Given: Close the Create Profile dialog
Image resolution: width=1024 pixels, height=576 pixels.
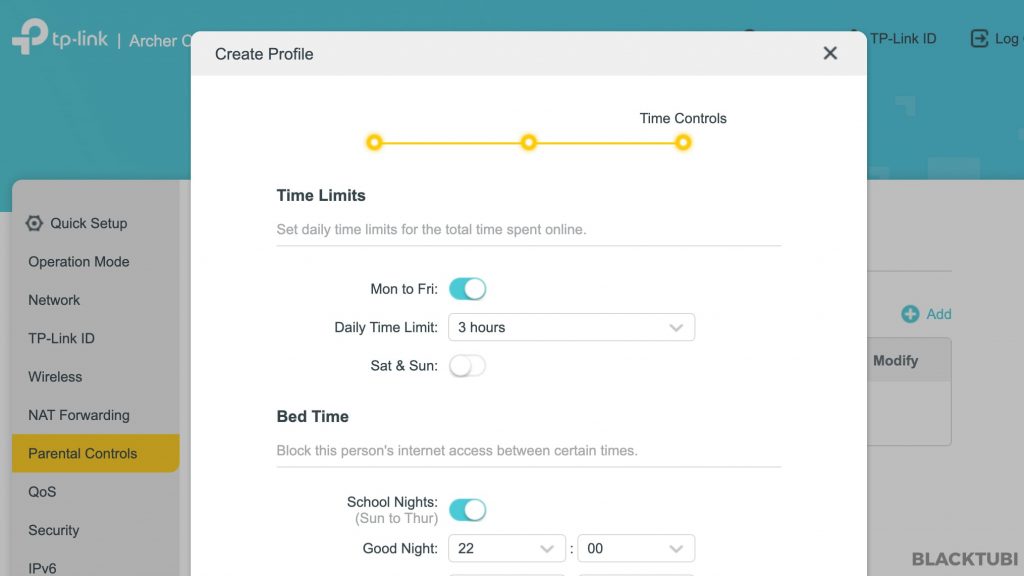Looking at the screenshot, I should coord(830,53).
